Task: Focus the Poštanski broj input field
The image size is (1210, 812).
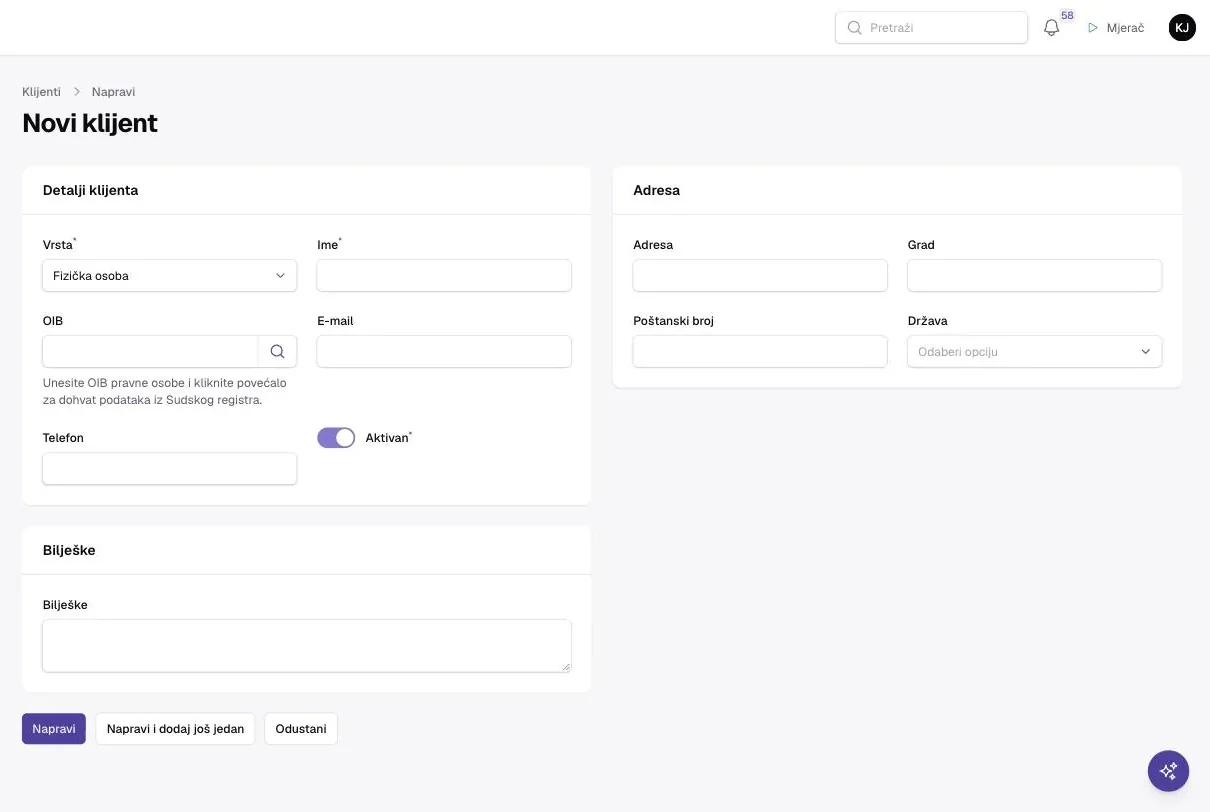Action: pos(760,351)
